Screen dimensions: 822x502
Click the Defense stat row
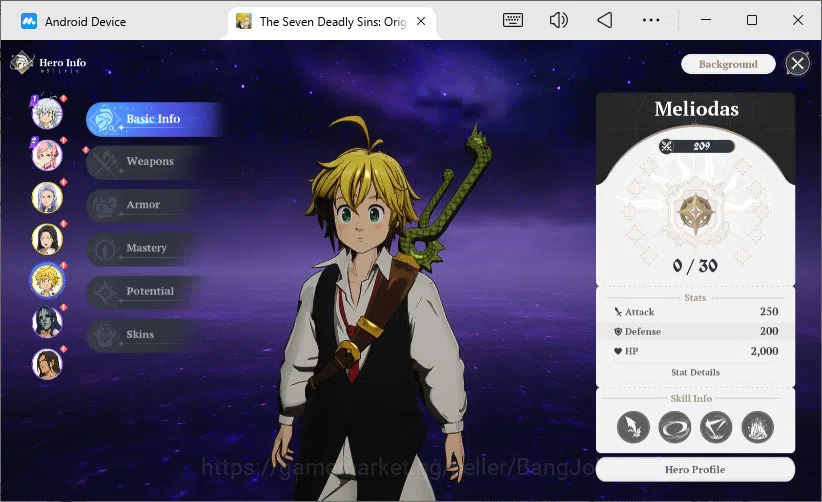pyautogui.click(x=695, y=331)
